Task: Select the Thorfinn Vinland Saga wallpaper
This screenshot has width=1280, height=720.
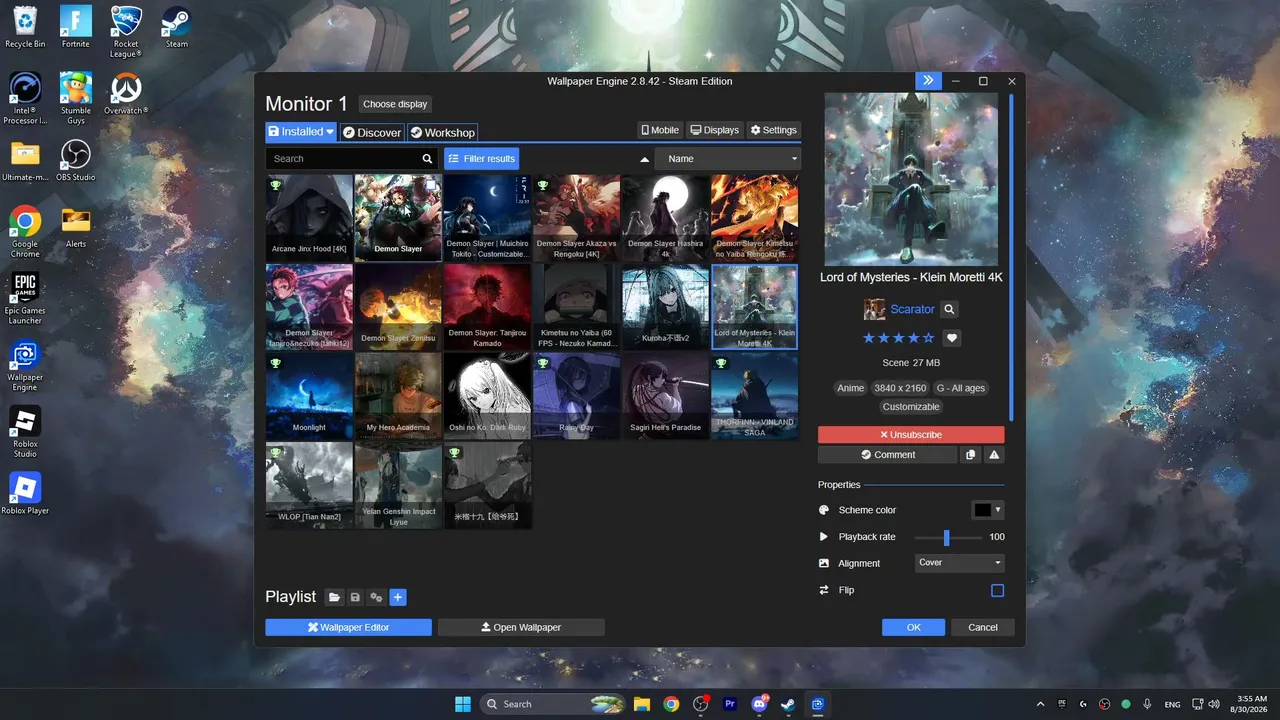Action: [x=754, y=396]
